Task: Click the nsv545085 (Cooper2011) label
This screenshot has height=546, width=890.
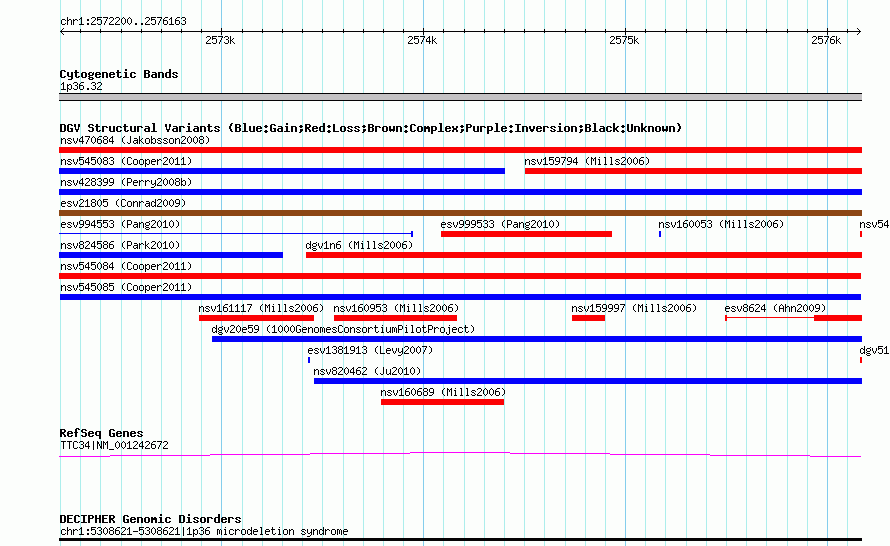Action: click(126, 287)
